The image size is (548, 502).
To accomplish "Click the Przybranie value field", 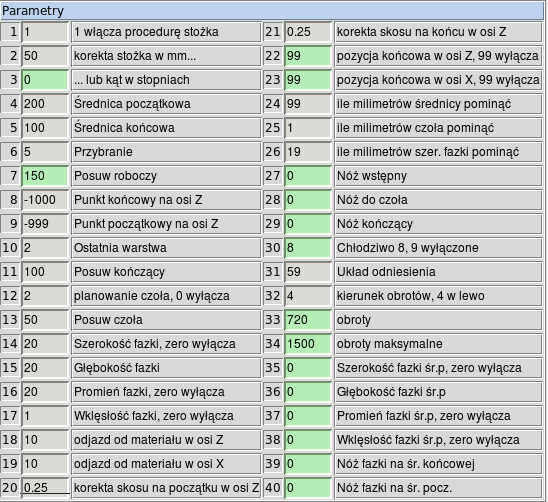I will point(45,152).
